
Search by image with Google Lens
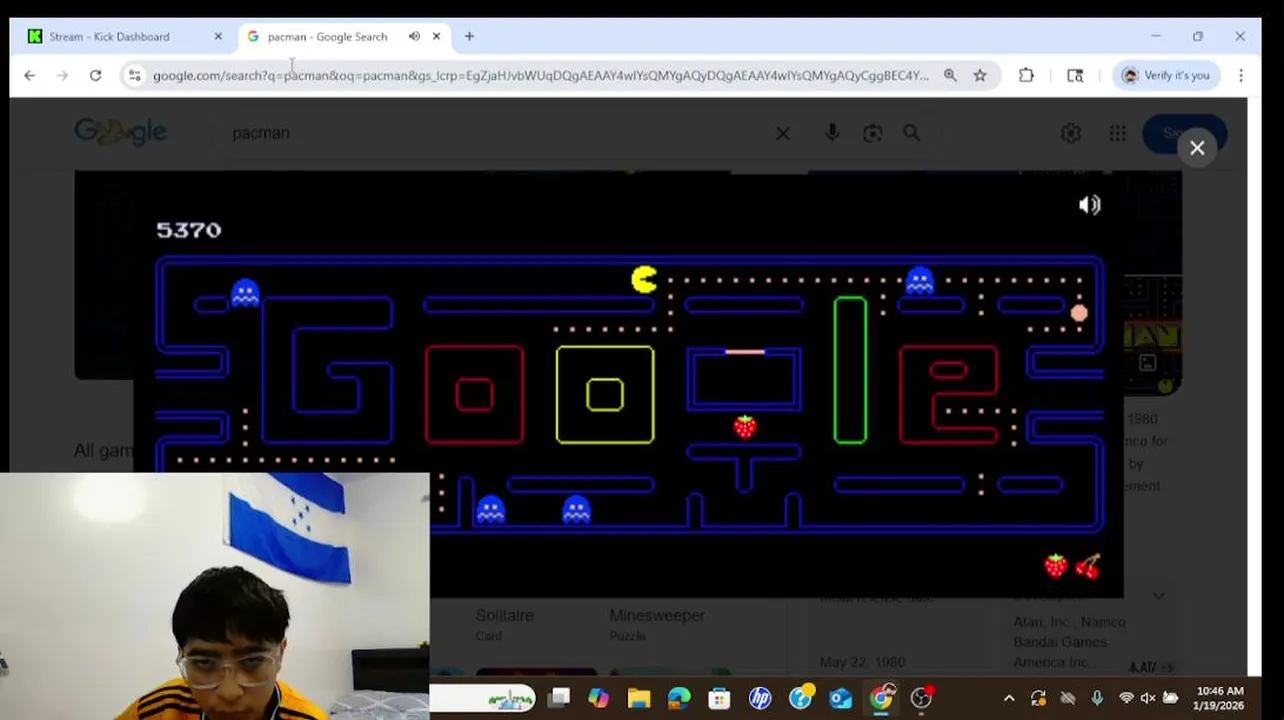pos(872,133)
